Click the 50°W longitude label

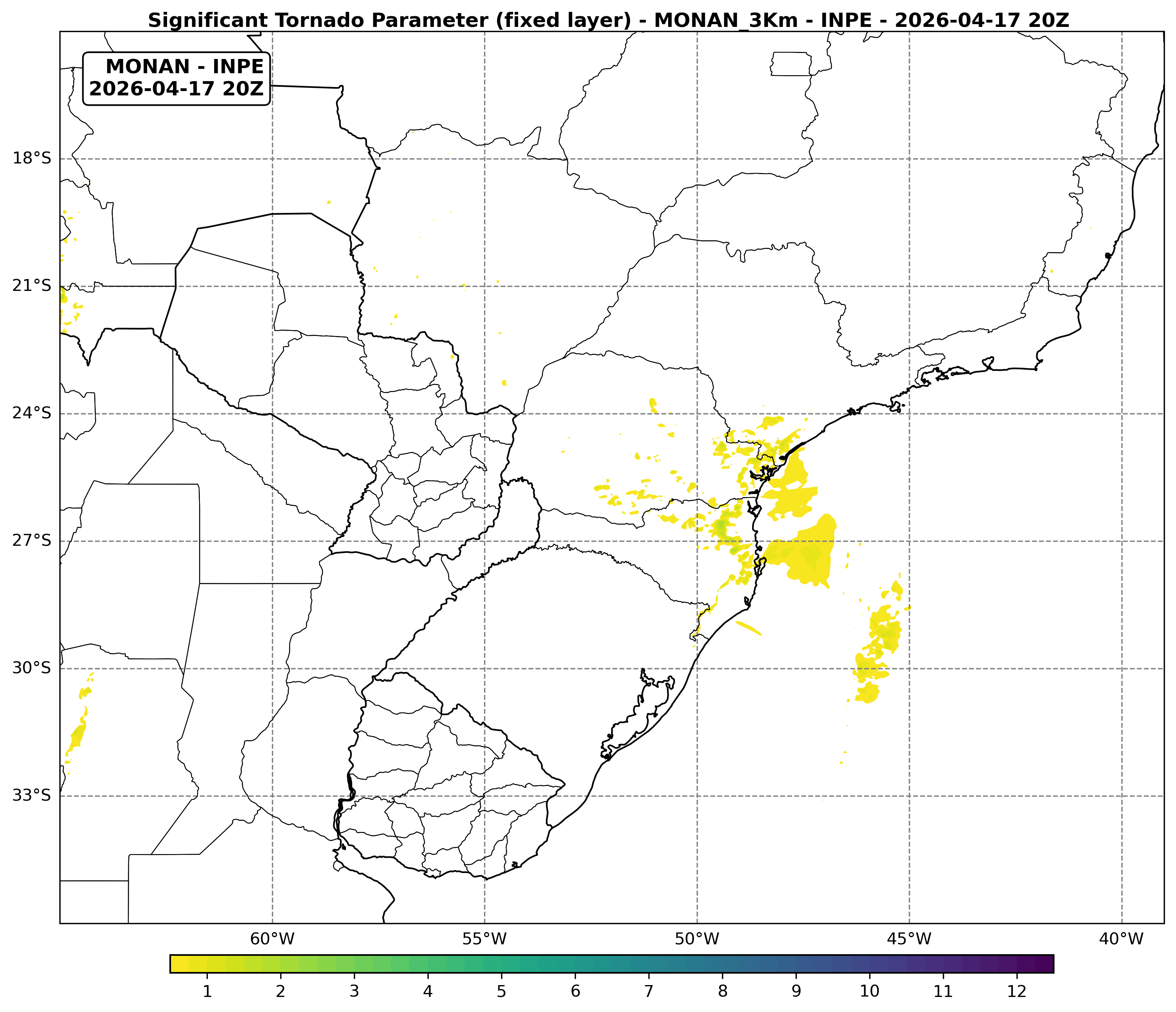[x=697, y=939]
